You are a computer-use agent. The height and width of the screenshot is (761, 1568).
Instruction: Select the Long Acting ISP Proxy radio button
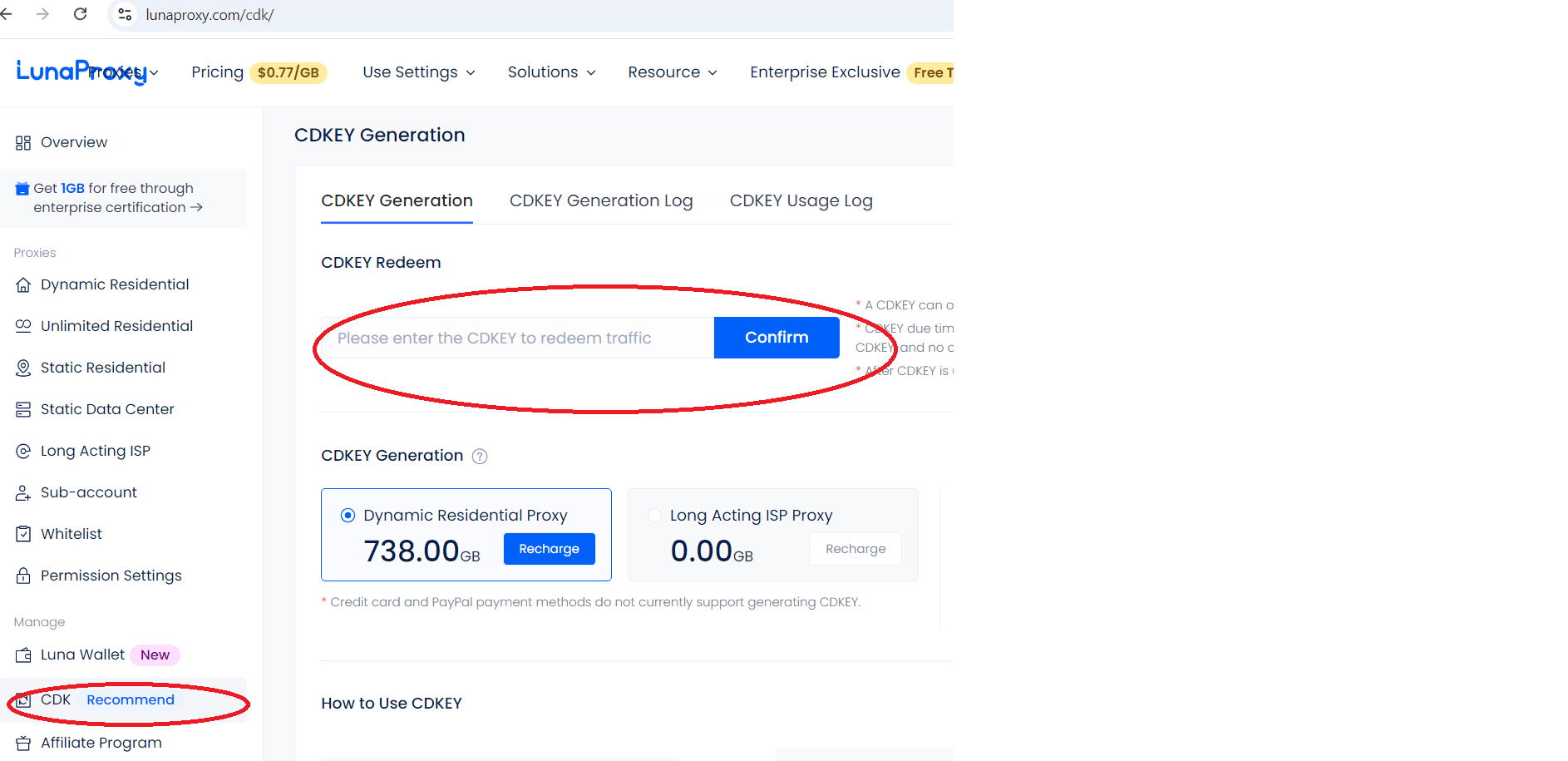tap(655, 516)
